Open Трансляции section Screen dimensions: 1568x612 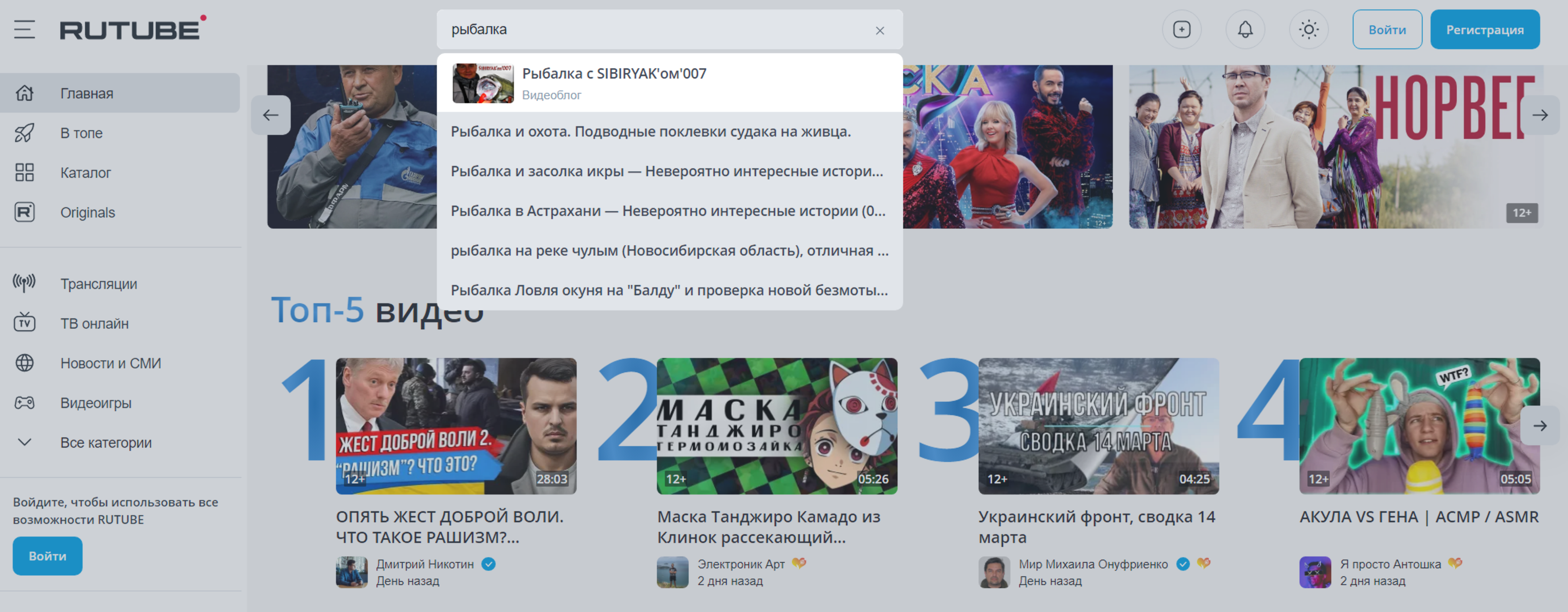pyautogui.click(x=120, y=283)
